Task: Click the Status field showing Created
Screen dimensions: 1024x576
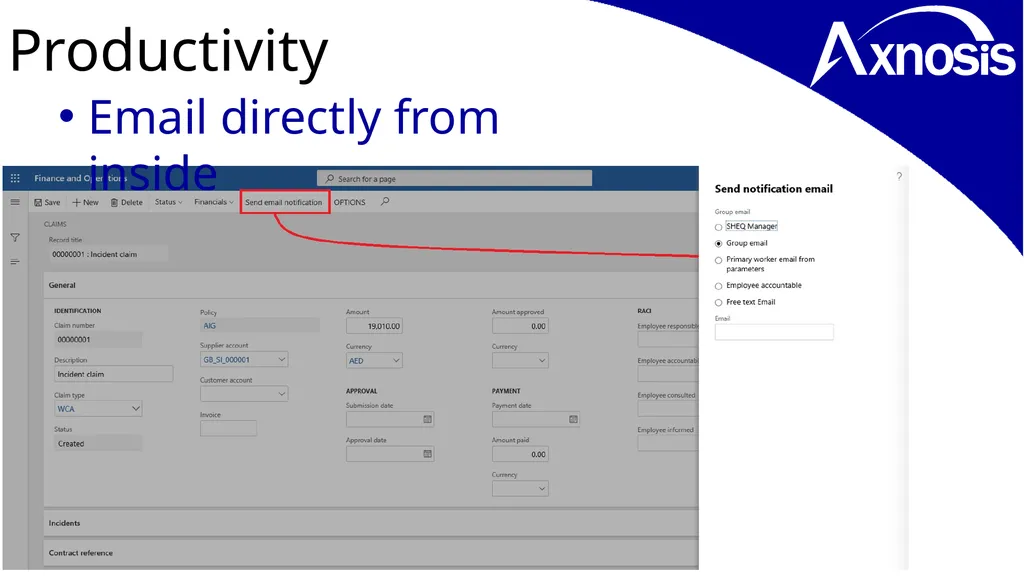Action: 98,443
